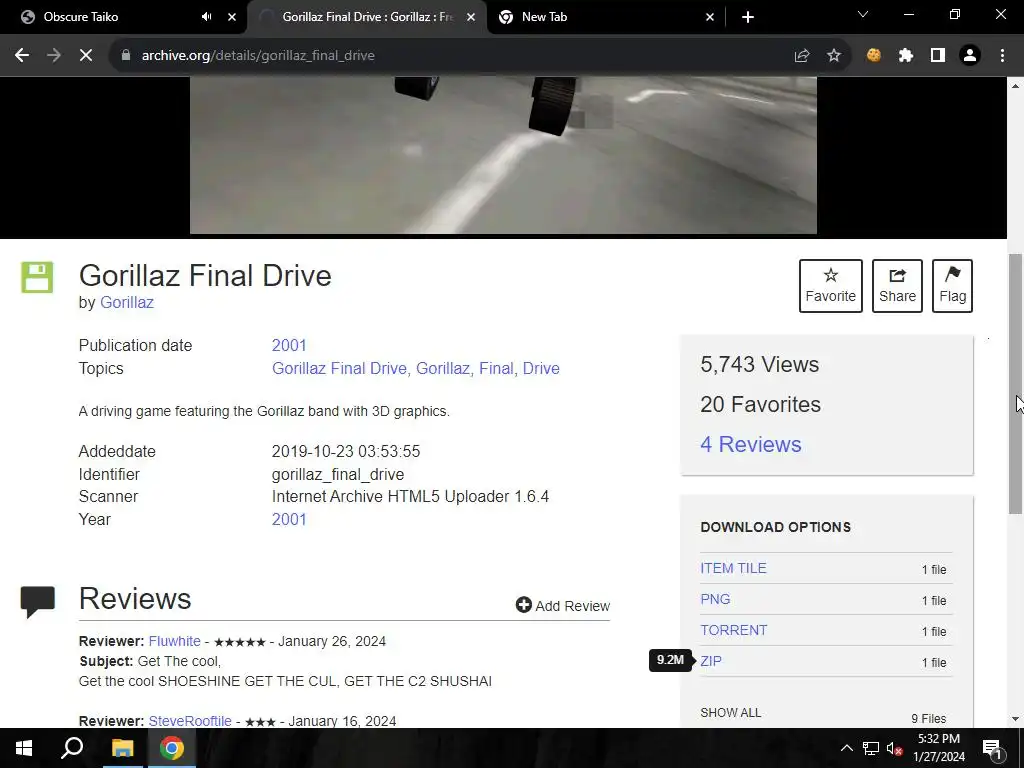Download the ITEM TILE file
Viewport: 1024px width, 768px height.
pos(733,568)
